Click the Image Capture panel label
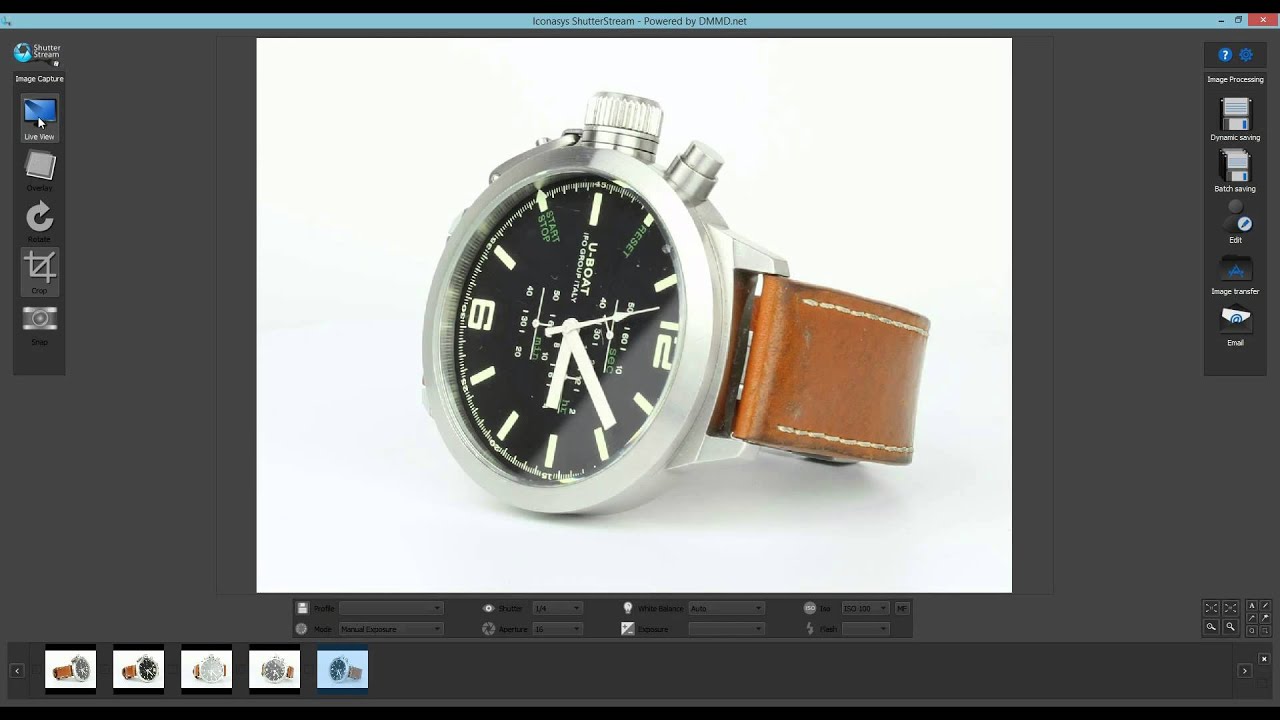1280x720 pixels. (39, 79)
